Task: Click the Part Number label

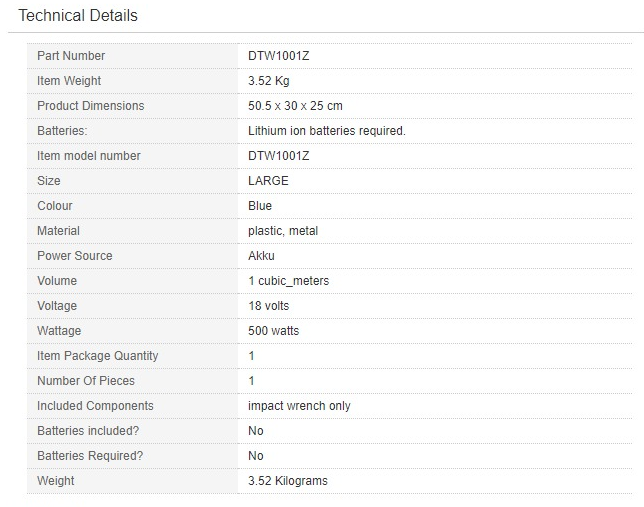Action: 71,56
